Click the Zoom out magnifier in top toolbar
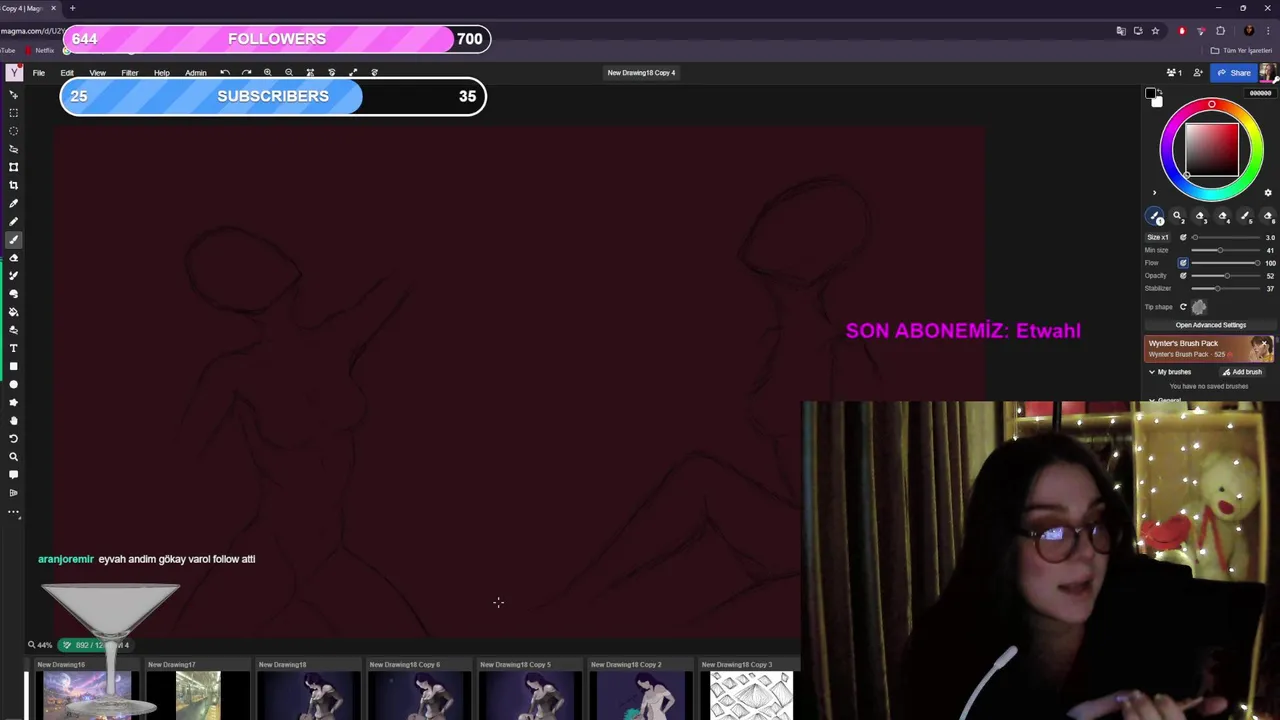Screen dimensions: 1280x720 289,73
